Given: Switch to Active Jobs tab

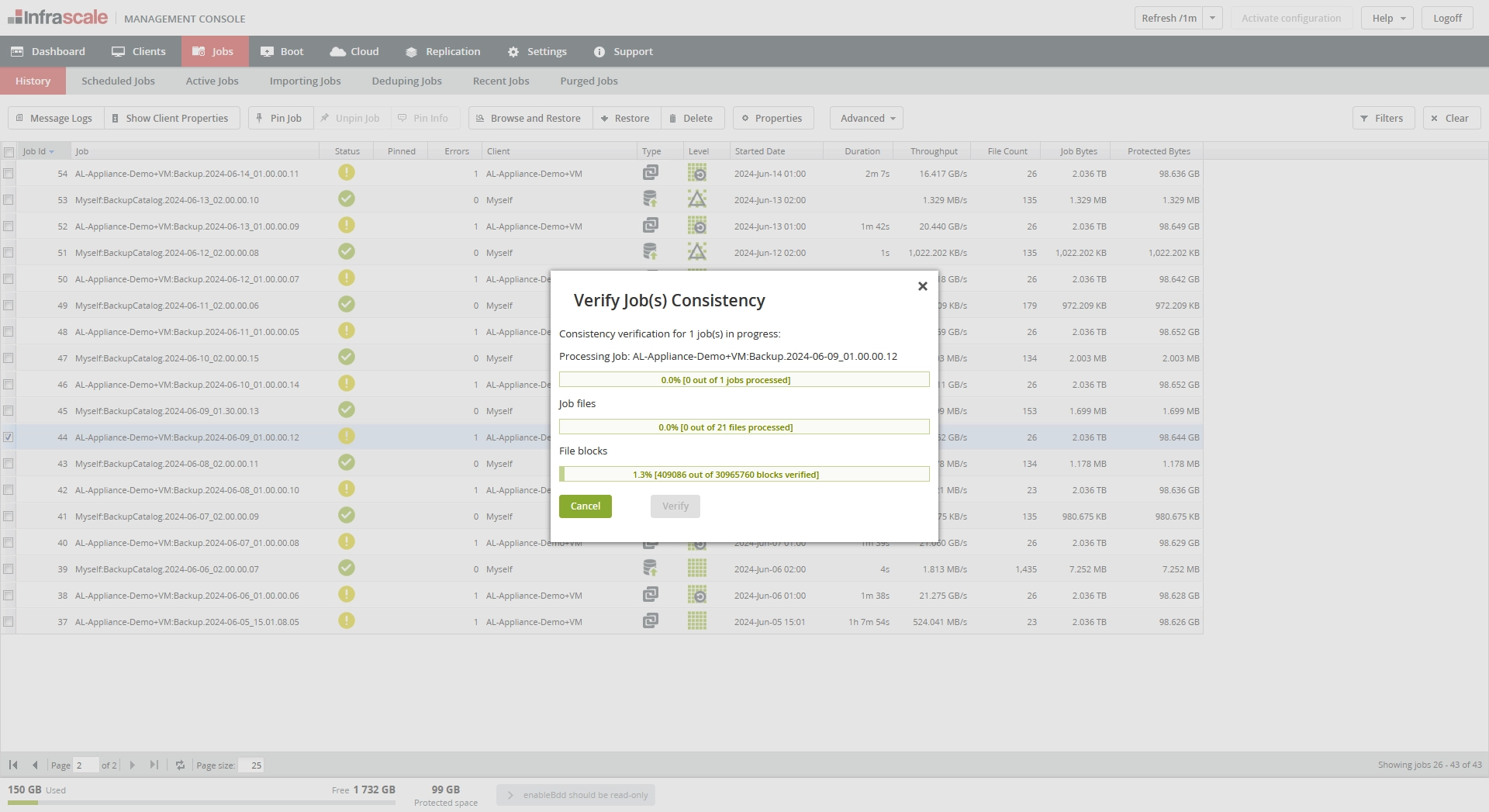Looking at the screenshot, I should (212, 81).
